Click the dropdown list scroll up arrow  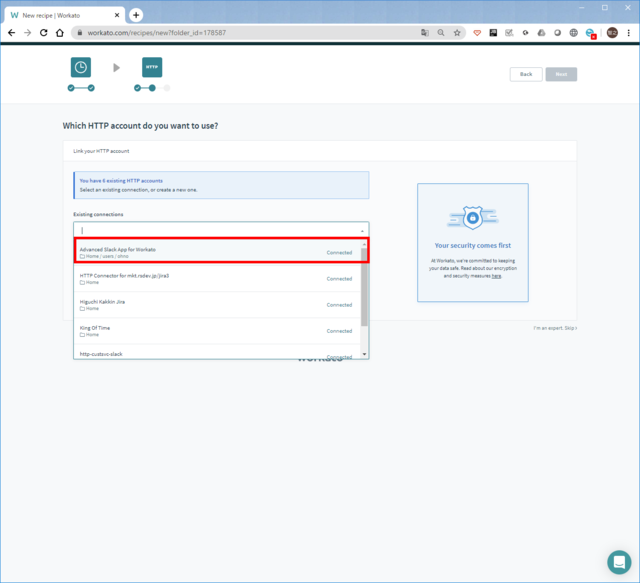point(364,244)
